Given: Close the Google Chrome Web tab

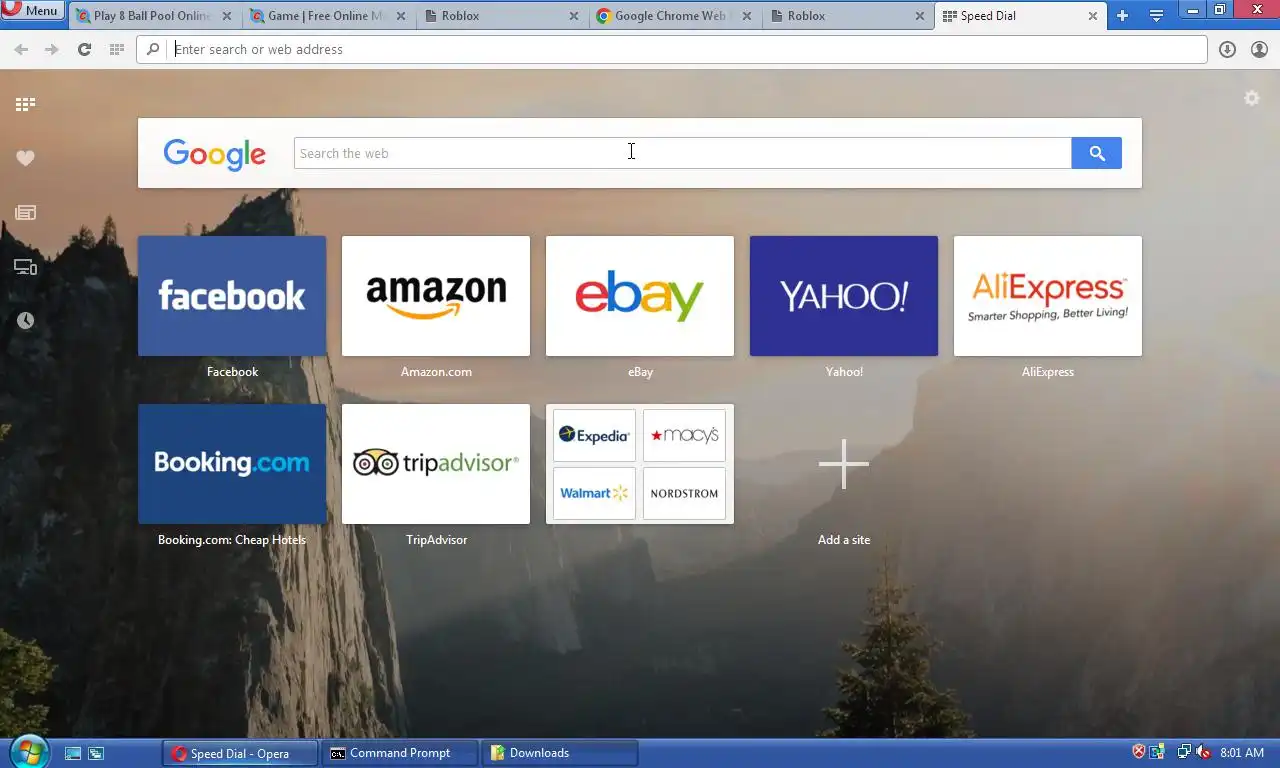Looking at the screenshot, I should 747,16.
